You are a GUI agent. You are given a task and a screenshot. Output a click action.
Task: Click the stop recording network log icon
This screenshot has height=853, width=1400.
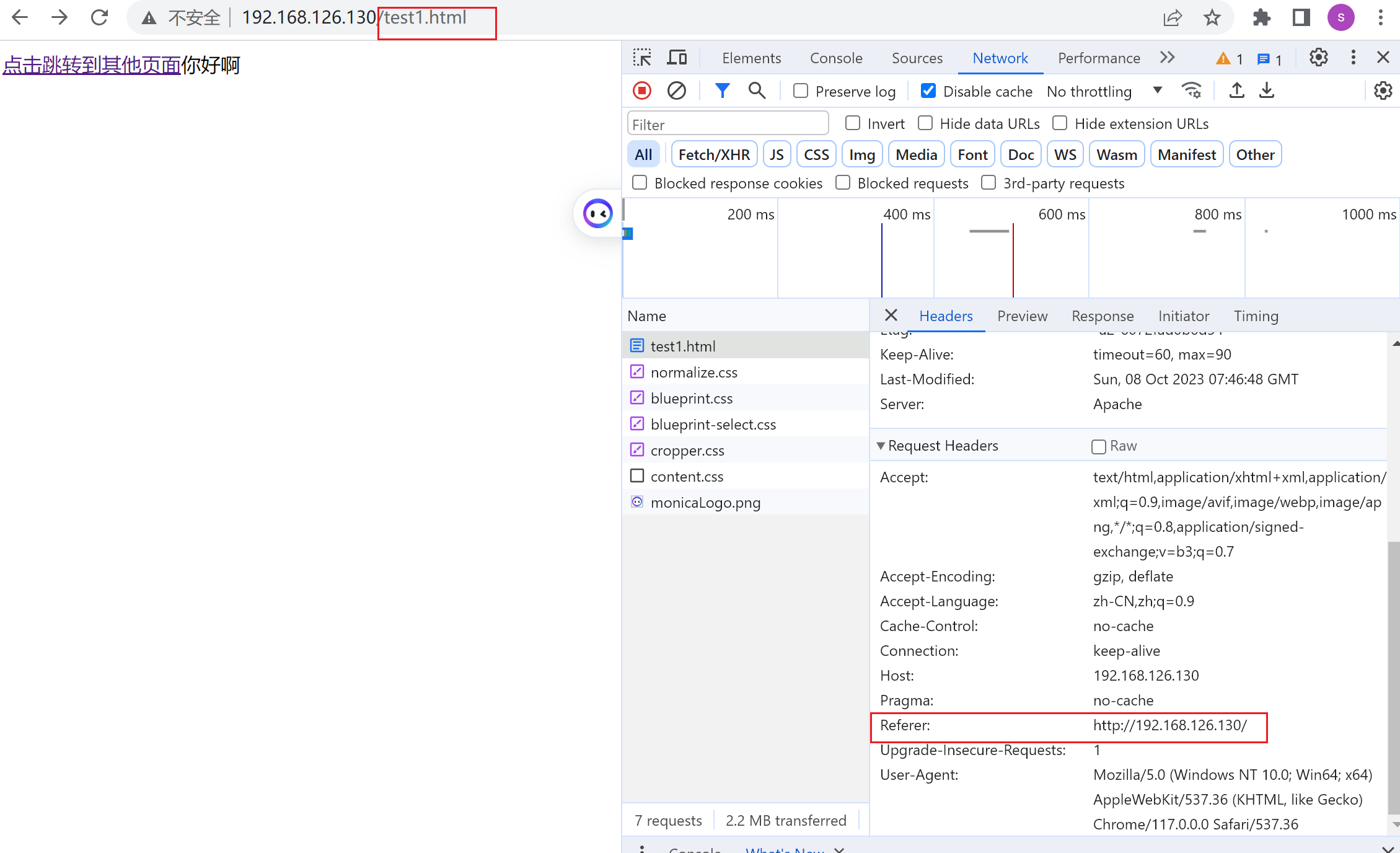pos(642,91)
